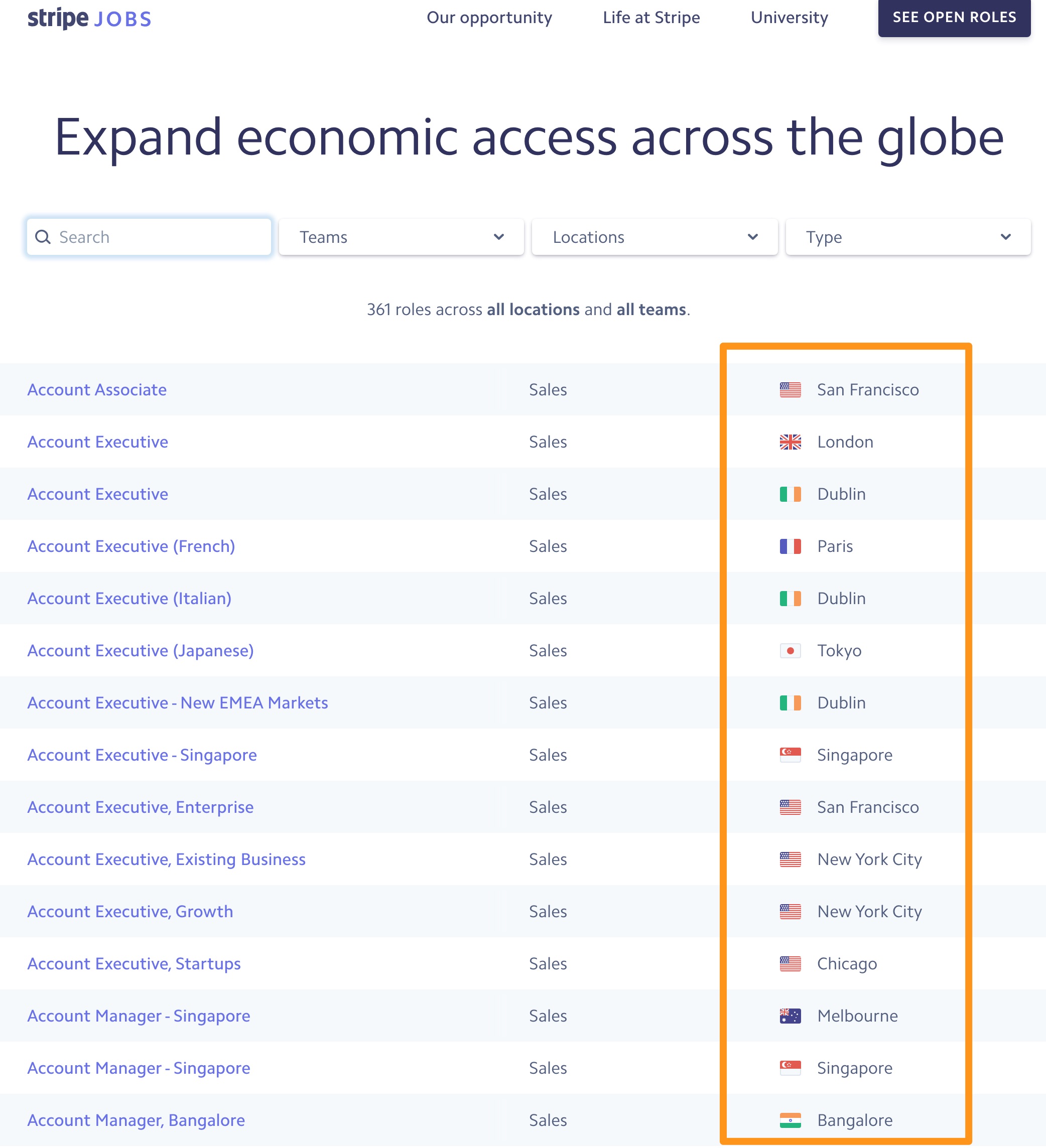Click Sales in Account Manager, Bangalore row
Viewport: 1046px width, 1148px height.
coord(548,1120)
